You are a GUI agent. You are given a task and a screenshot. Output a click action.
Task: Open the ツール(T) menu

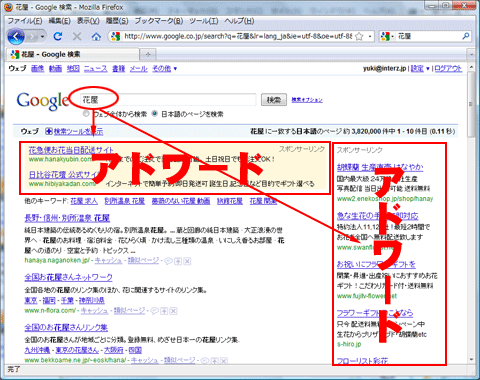pos(204,21)
